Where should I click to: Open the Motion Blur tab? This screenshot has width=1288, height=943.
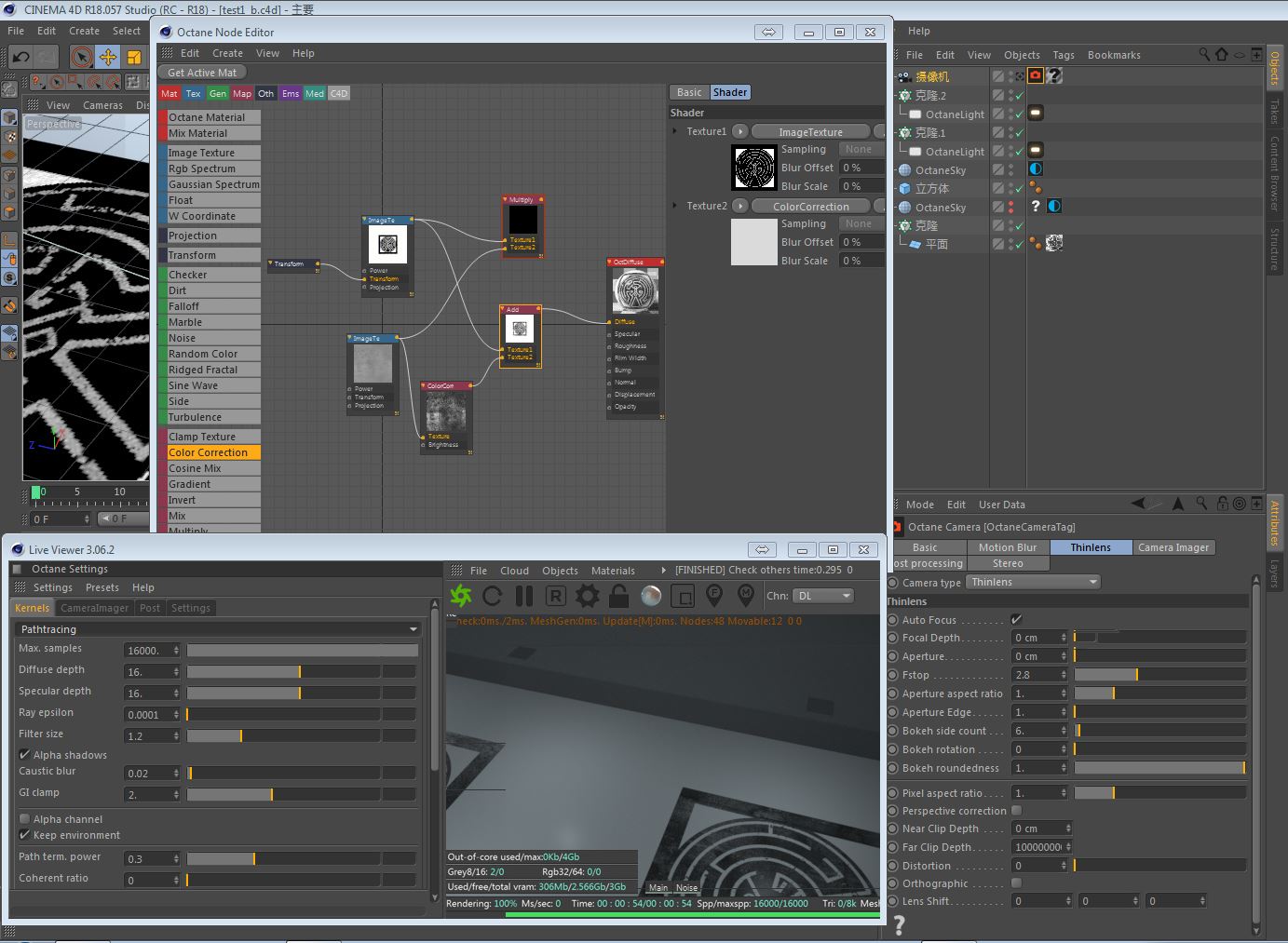tap(1008, 547)
